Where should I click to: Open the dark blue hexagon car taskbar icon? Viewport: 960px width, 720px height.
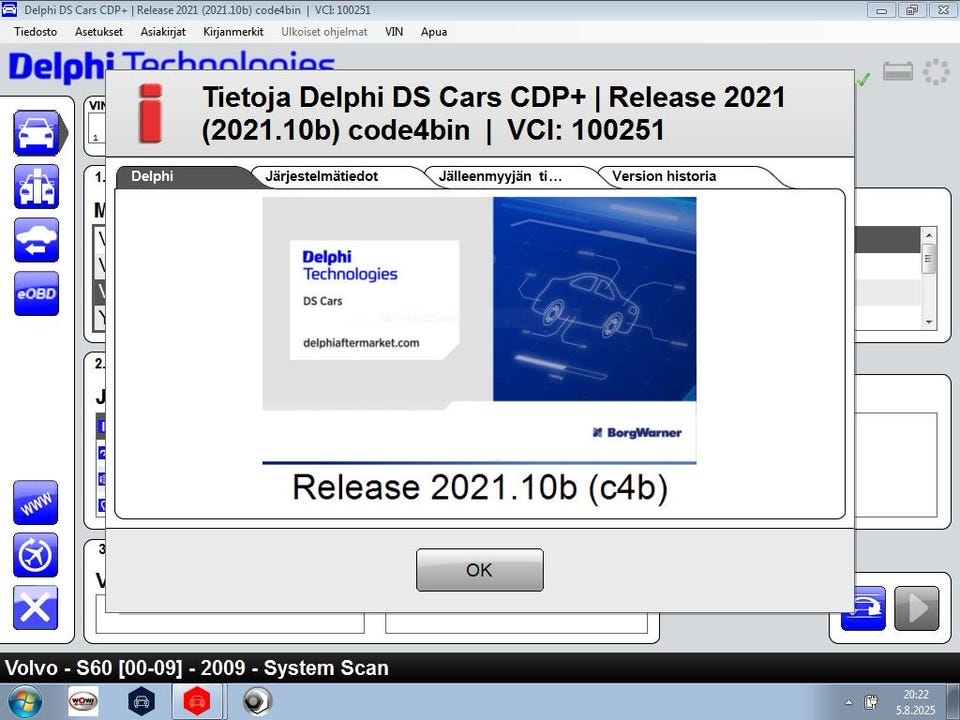tap(141, 702)
